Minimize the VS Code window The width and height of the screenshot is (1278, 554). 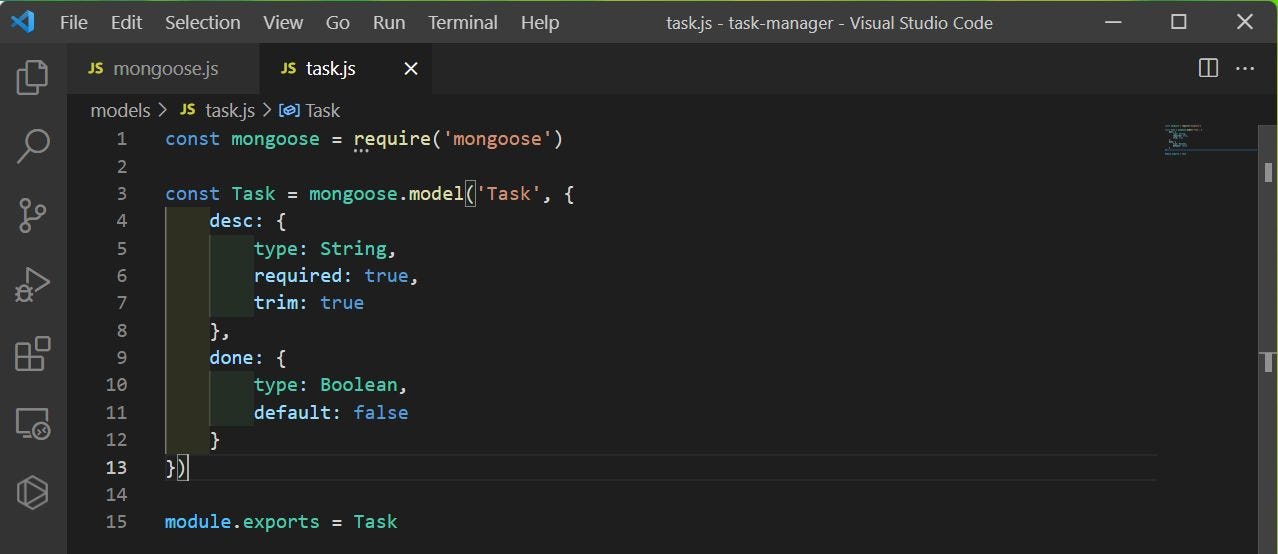tap(1113, 22)
